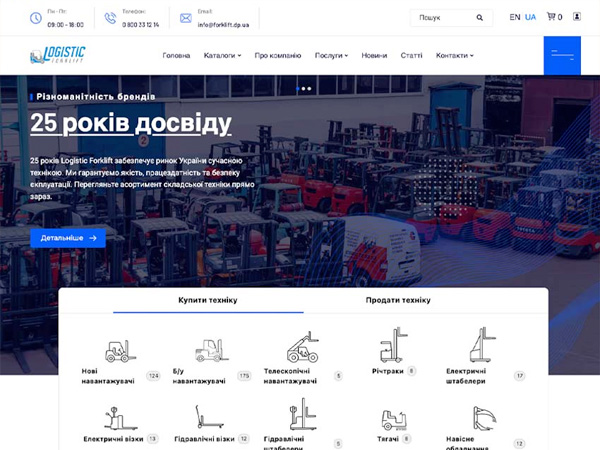Expand the Каталоги dropdown menu
This screenshot has width=600, height=450.
(x=222, y=56)
